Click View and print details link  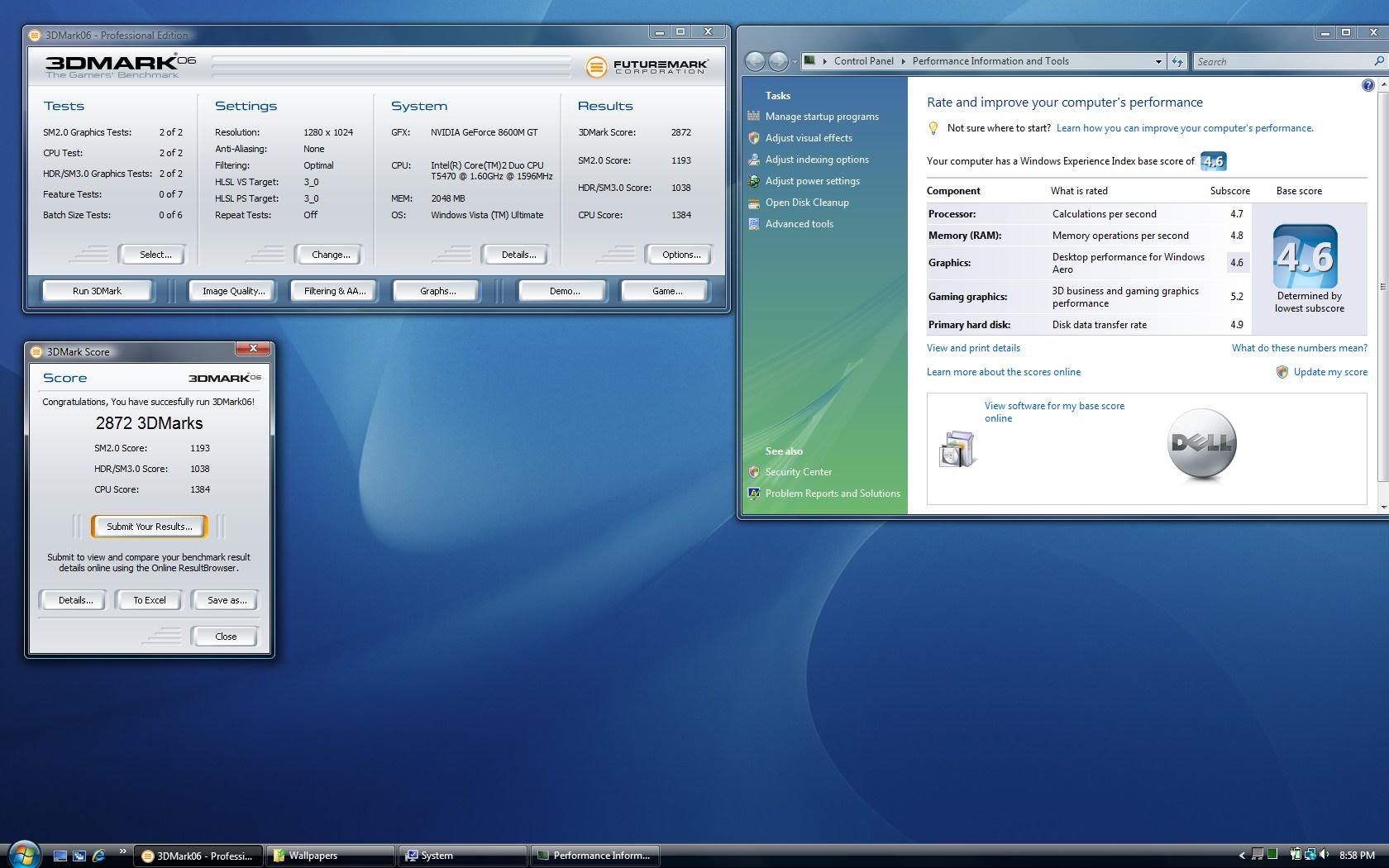(x=973, y=348)
